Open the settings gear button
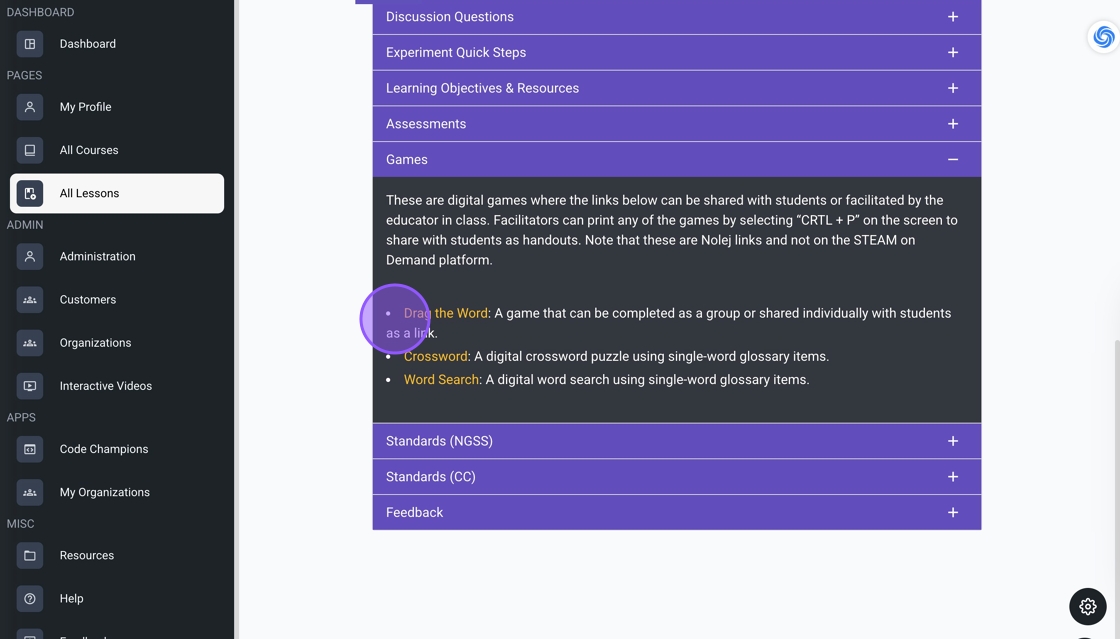 (1087, 606)
